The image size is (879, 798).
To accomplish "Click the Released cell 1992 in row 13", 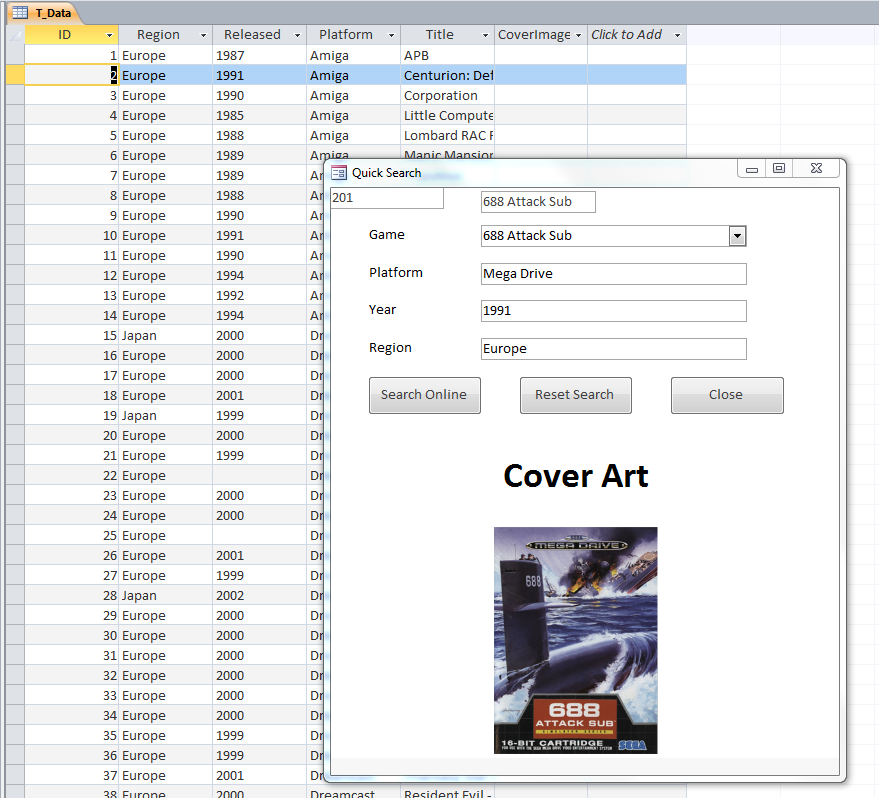I will tap(260, 296).
